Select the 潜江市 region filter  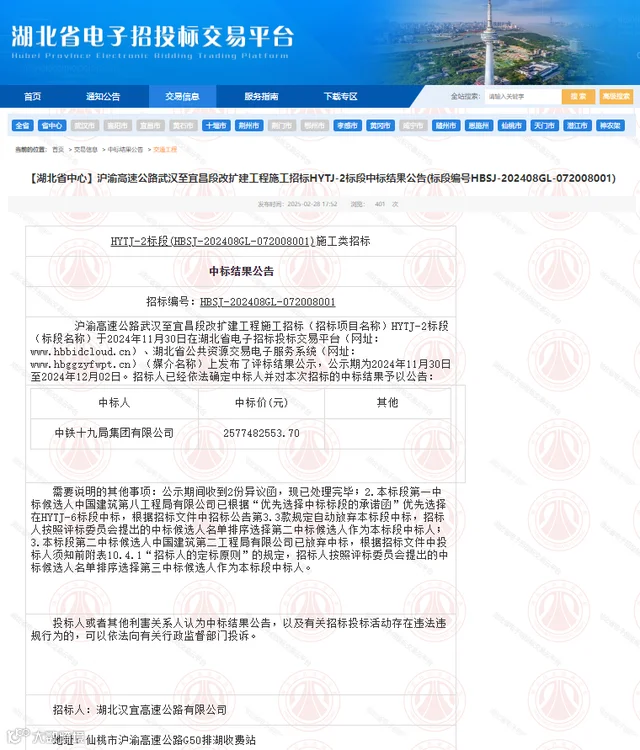577,125
